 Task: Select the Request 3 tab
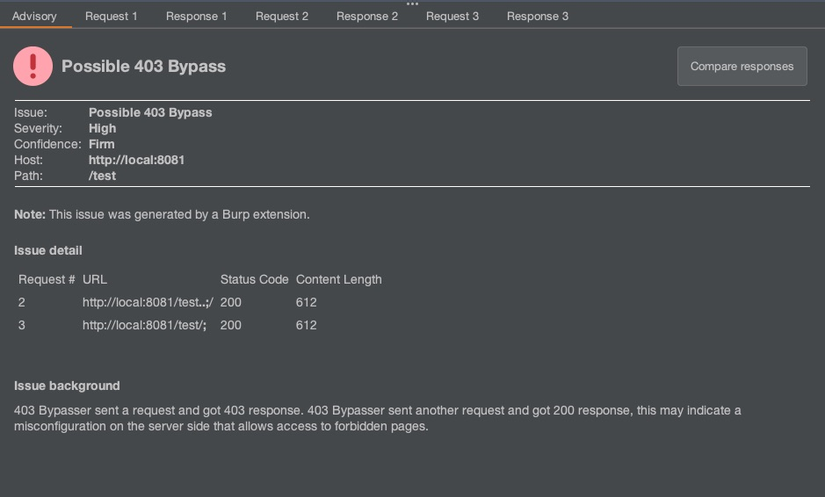452,16
